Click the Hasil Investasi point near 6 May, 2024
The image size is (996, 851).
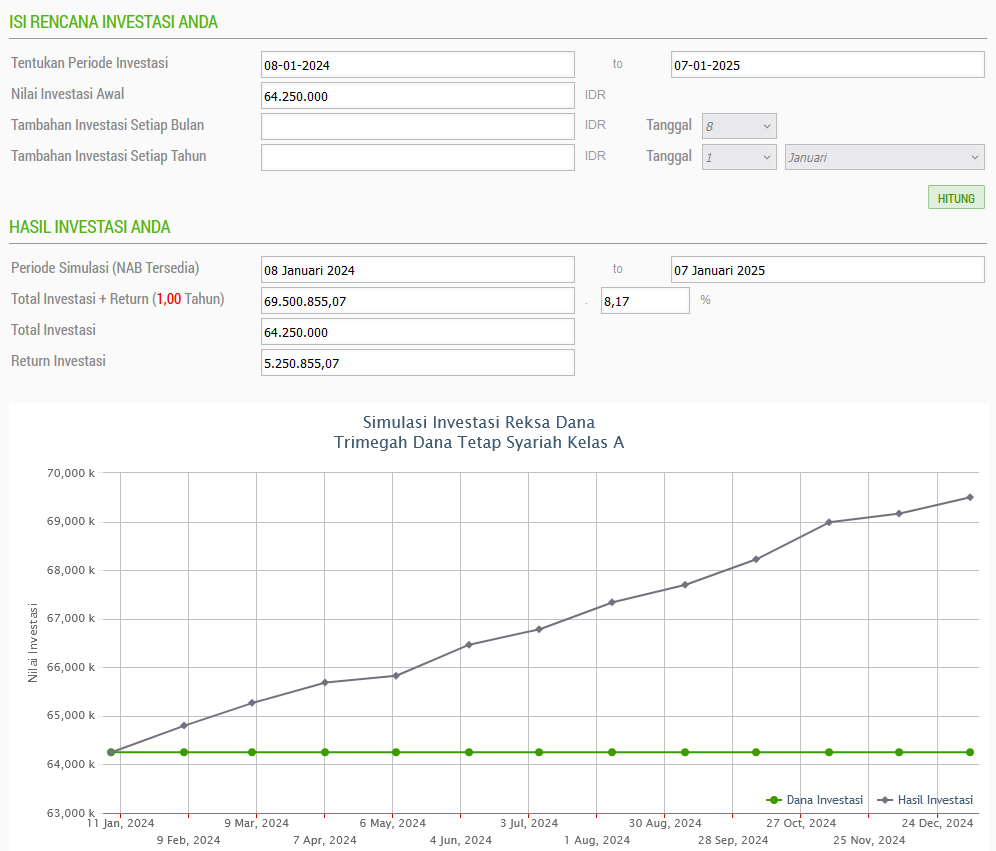pos(396,676)
